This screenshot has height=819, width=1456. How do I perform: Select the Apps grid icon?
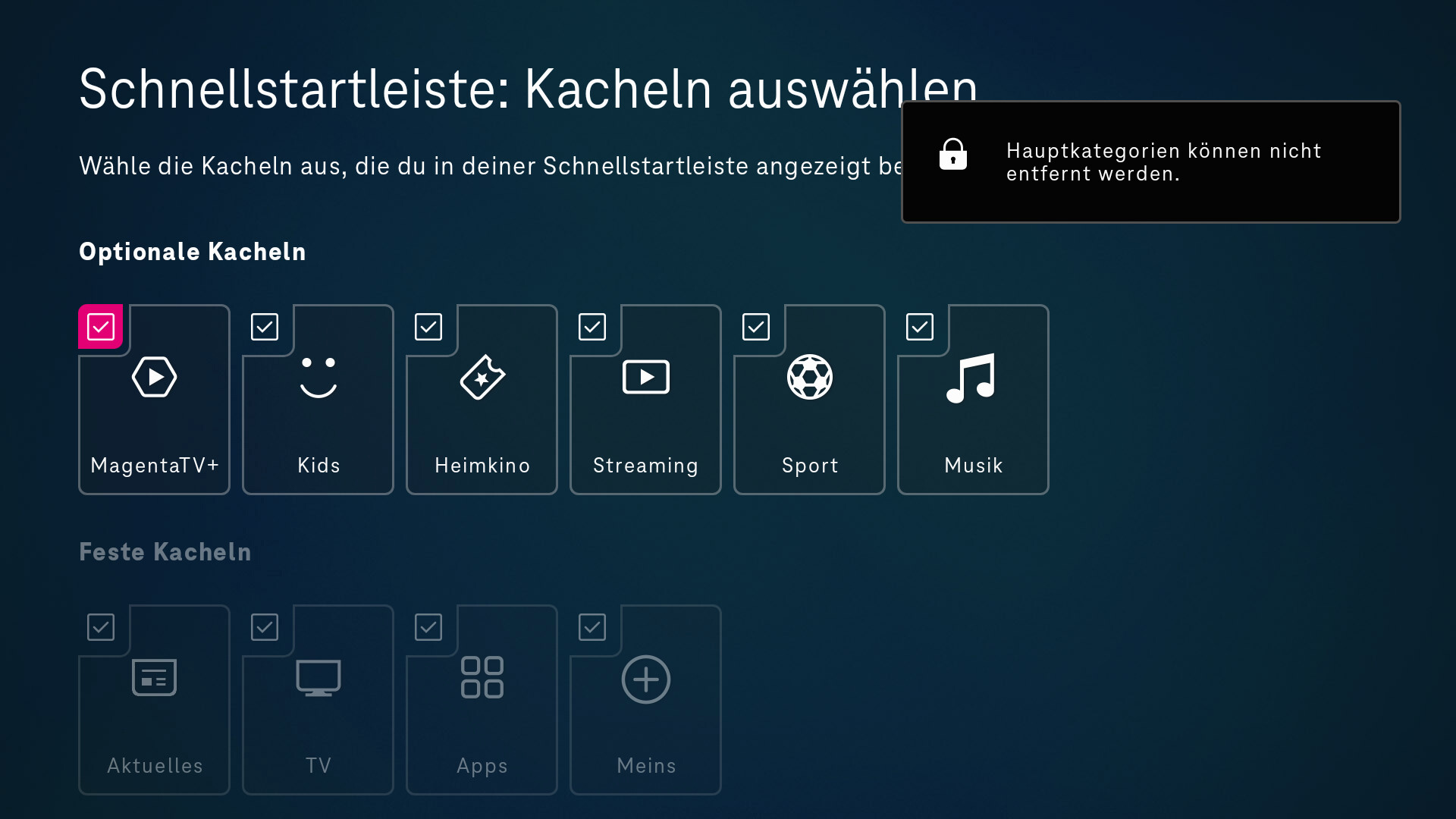coord(482,677)
